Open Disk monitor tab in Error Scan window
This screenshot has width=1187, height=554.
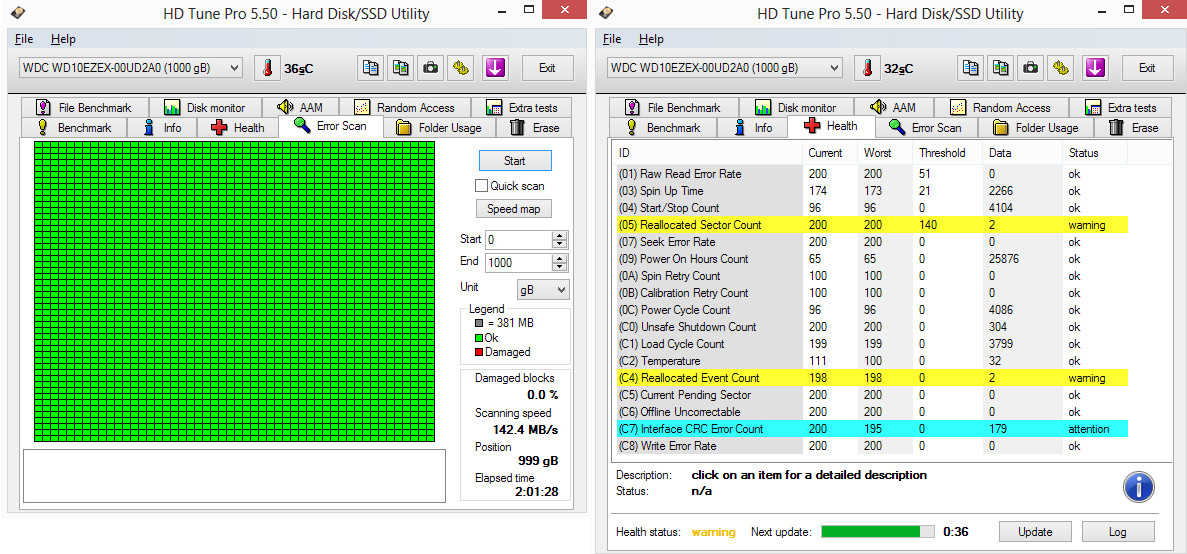pyautogui.click(x=203, y=107)
